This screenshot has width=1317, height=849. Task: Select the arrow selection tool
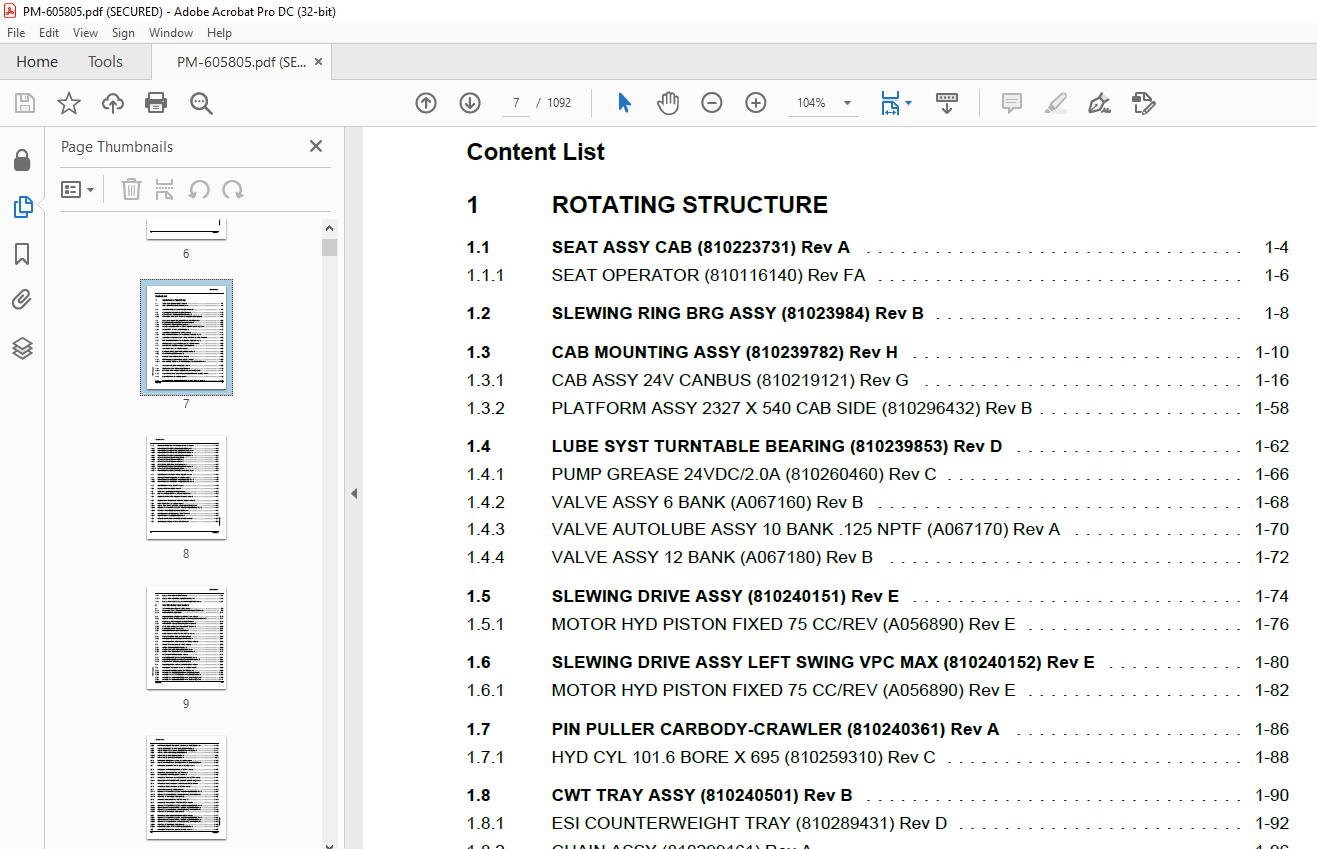(624, 103)
